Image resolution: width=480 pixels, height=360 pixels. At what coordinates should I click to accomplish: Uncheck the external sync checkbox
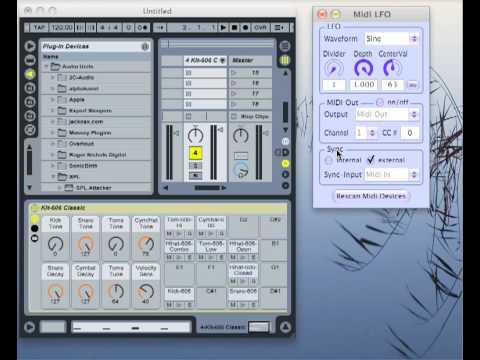(x=370, y=160)
